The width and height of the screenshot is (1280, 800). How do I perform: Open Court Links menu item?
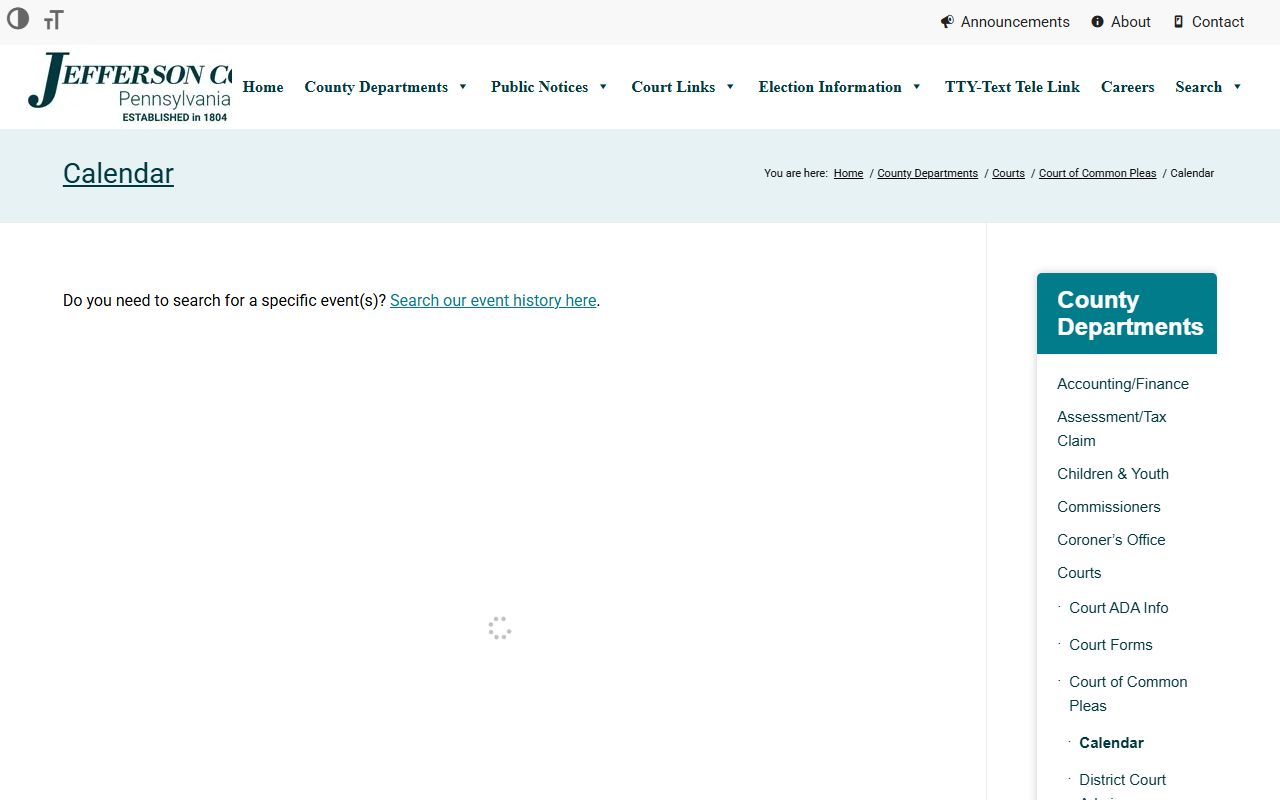coord(673,87)
